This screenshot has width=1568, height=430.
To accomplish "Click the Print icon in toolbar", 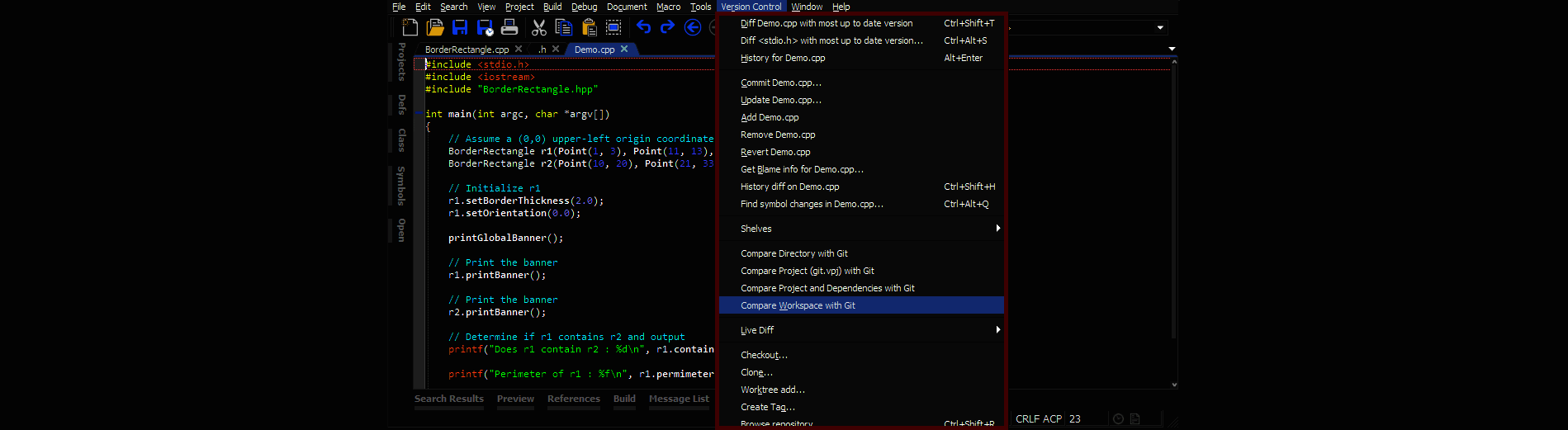I will (x=509, y=27).
